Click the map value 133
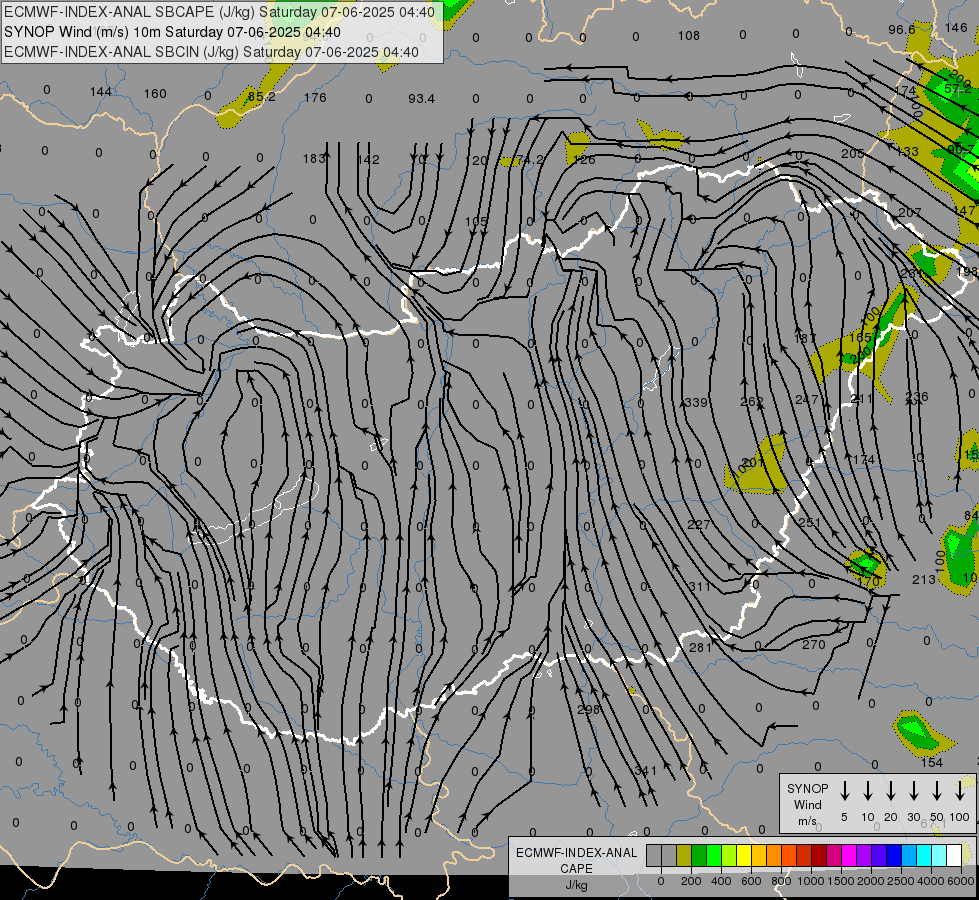Screen dimensions: 979x900 tap(907, 151)
